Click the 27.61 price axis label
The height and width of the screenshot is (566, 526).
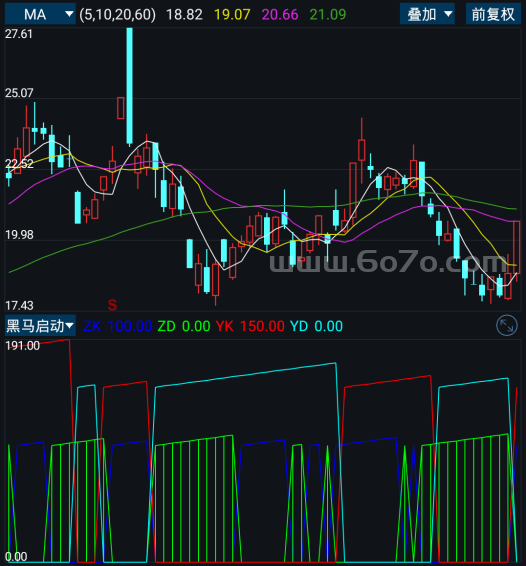[19, 34]
